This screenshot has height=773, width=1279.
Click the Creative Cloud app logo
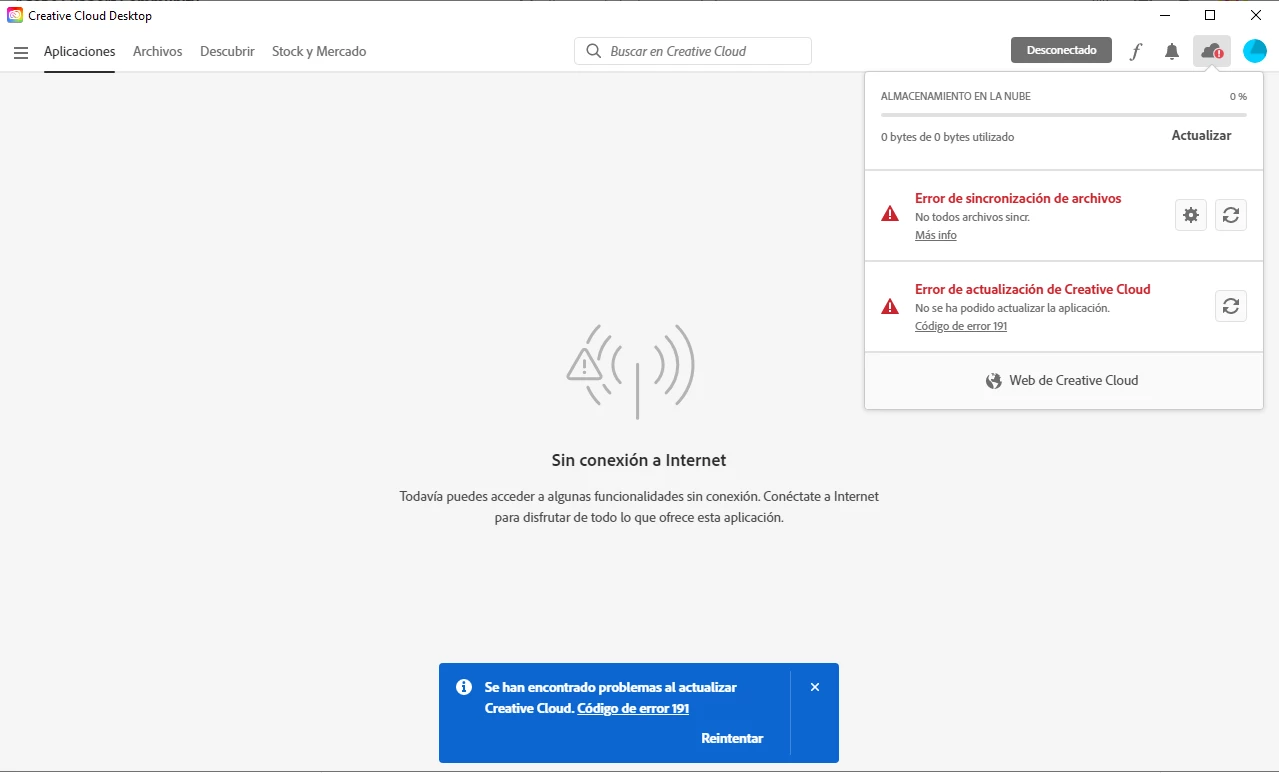tap(15, 15)
